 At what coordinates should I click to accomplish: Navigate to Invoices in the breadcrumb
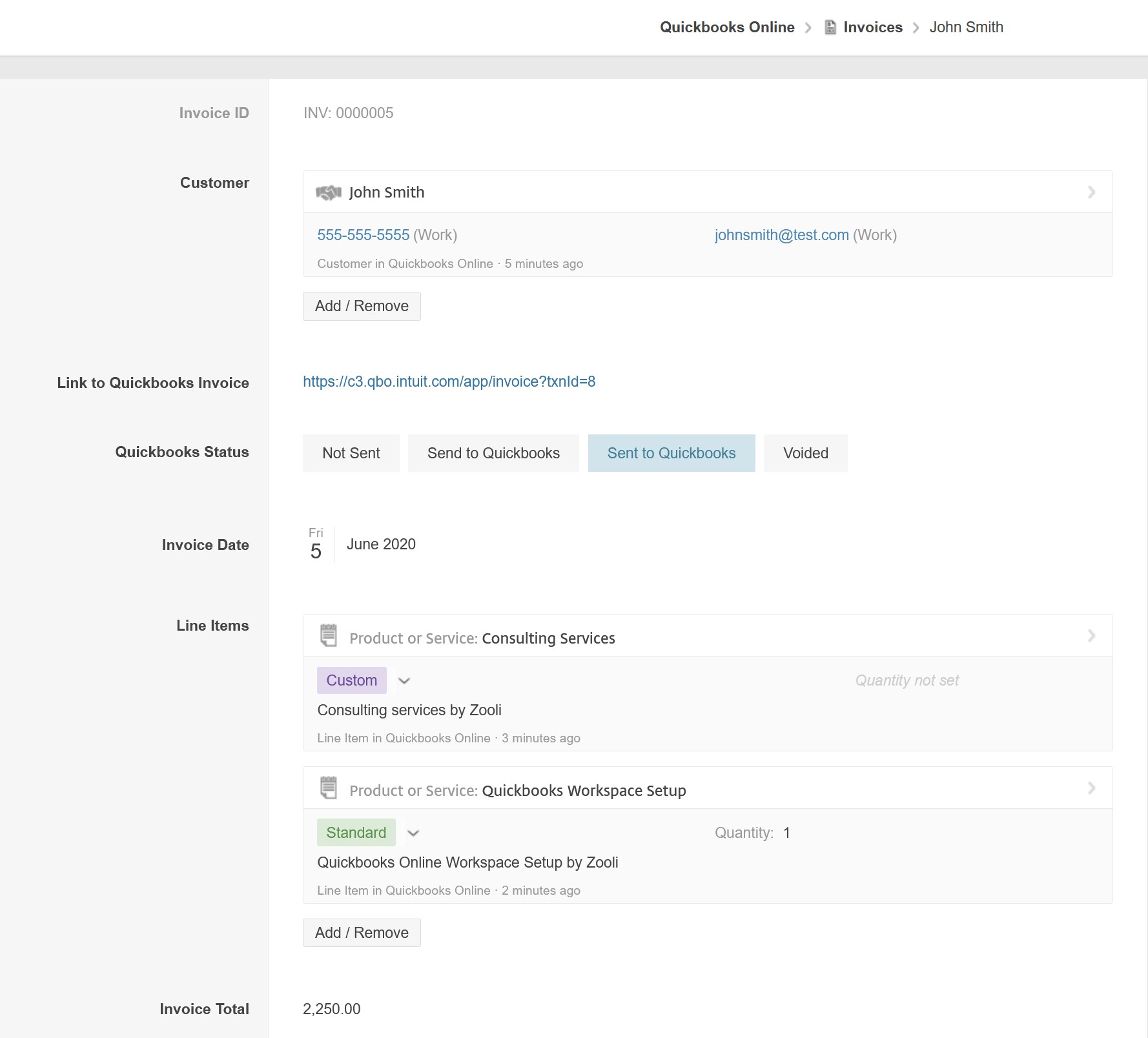[x=872, y=27]
